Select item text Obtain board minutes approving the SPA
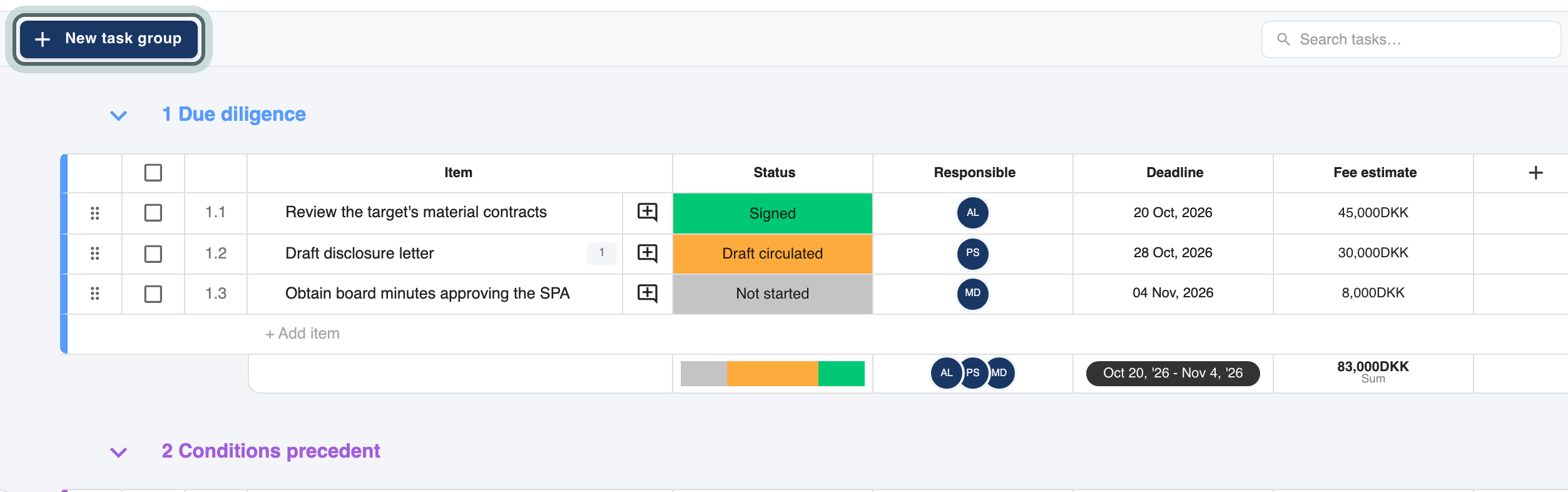Image resolution: width=1568 pixels, height=492 pixels. (x=427, y=294)
